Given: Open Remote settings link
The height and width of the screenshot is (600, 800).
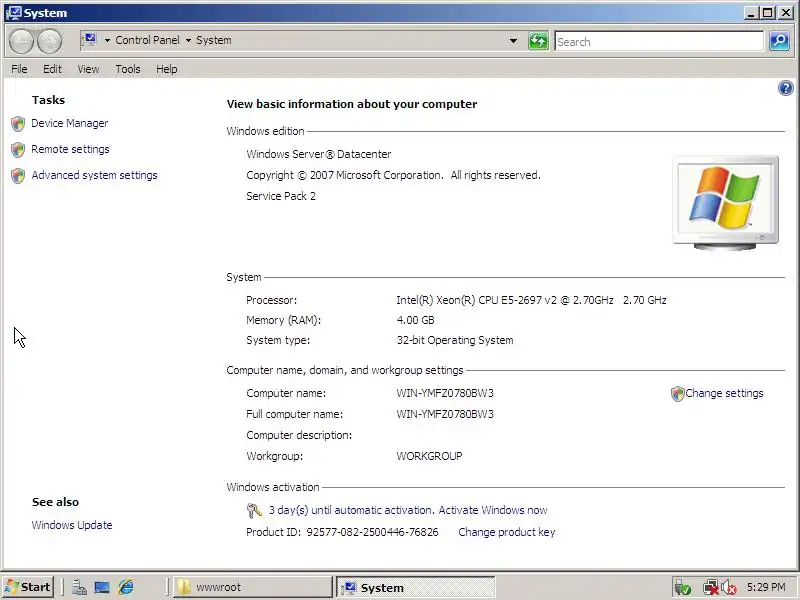Looking at the screenshot, I should (x=70, y=149).
